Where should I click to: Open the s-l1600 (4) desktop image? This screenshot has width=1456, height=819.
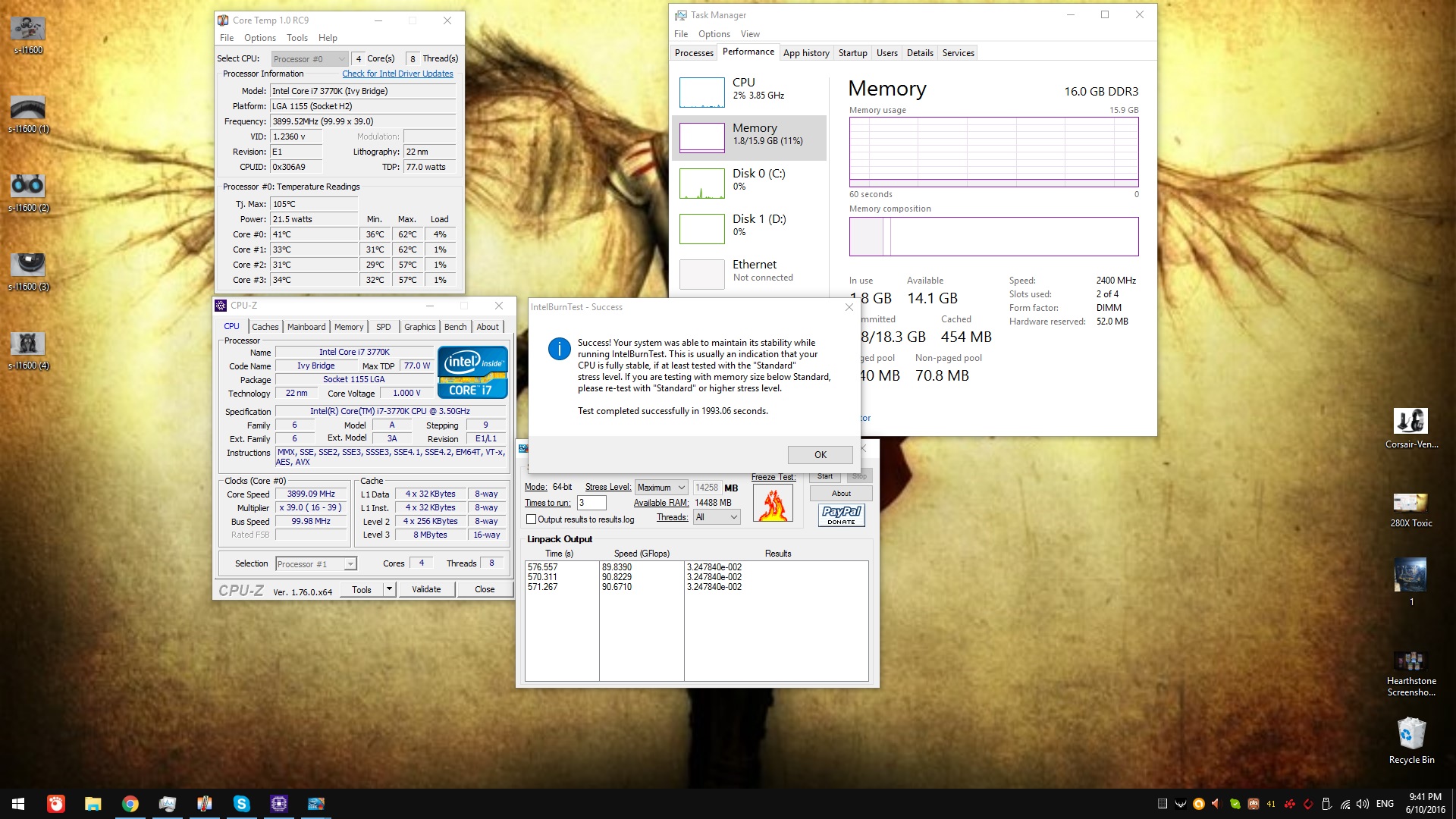[28, 350]
